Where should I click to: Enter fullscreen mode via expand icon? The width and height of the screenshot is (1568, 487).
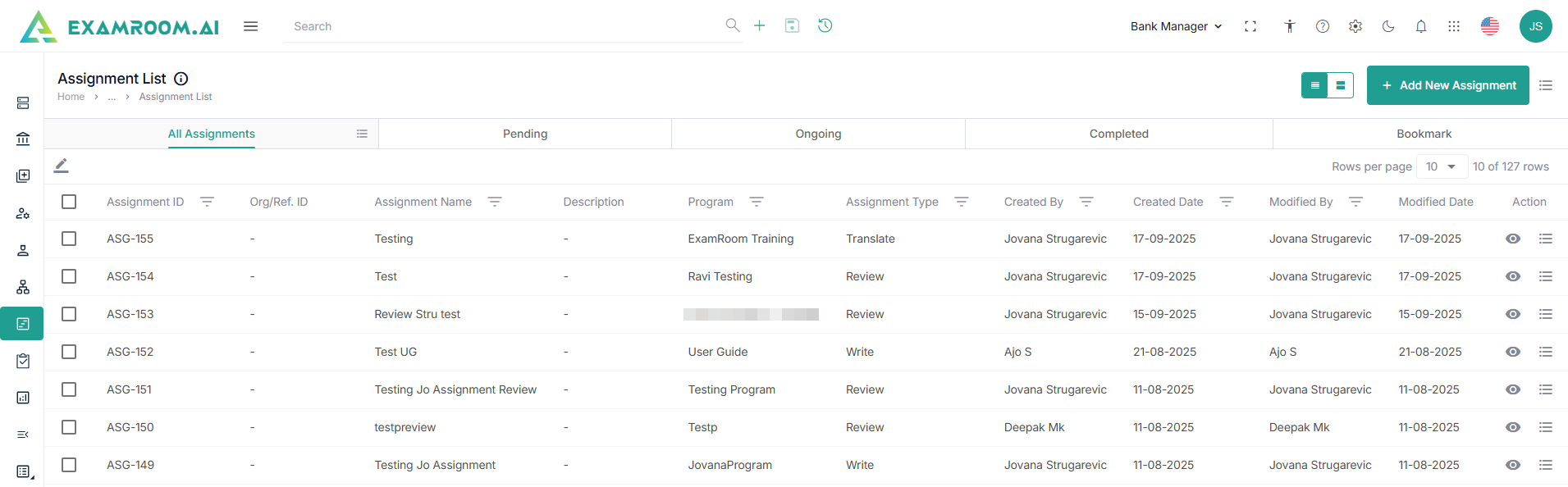tap(1250, 26)
